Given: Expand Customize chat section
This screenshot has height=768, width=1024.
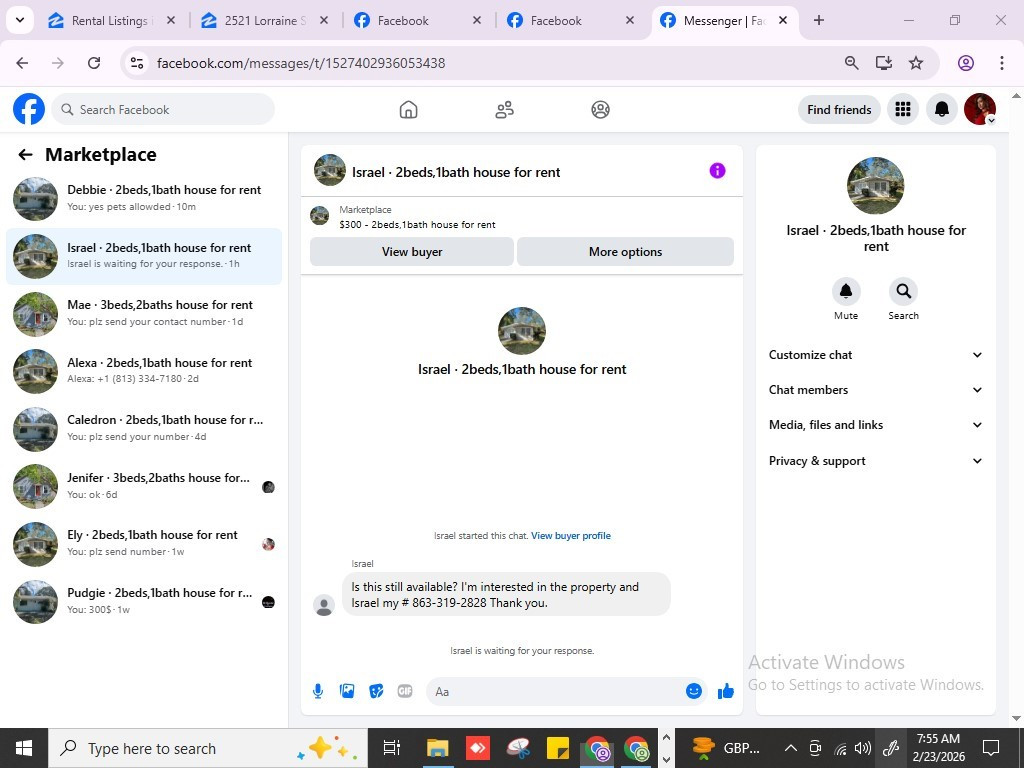Looking at the screenshot, I should click(875, 355).
